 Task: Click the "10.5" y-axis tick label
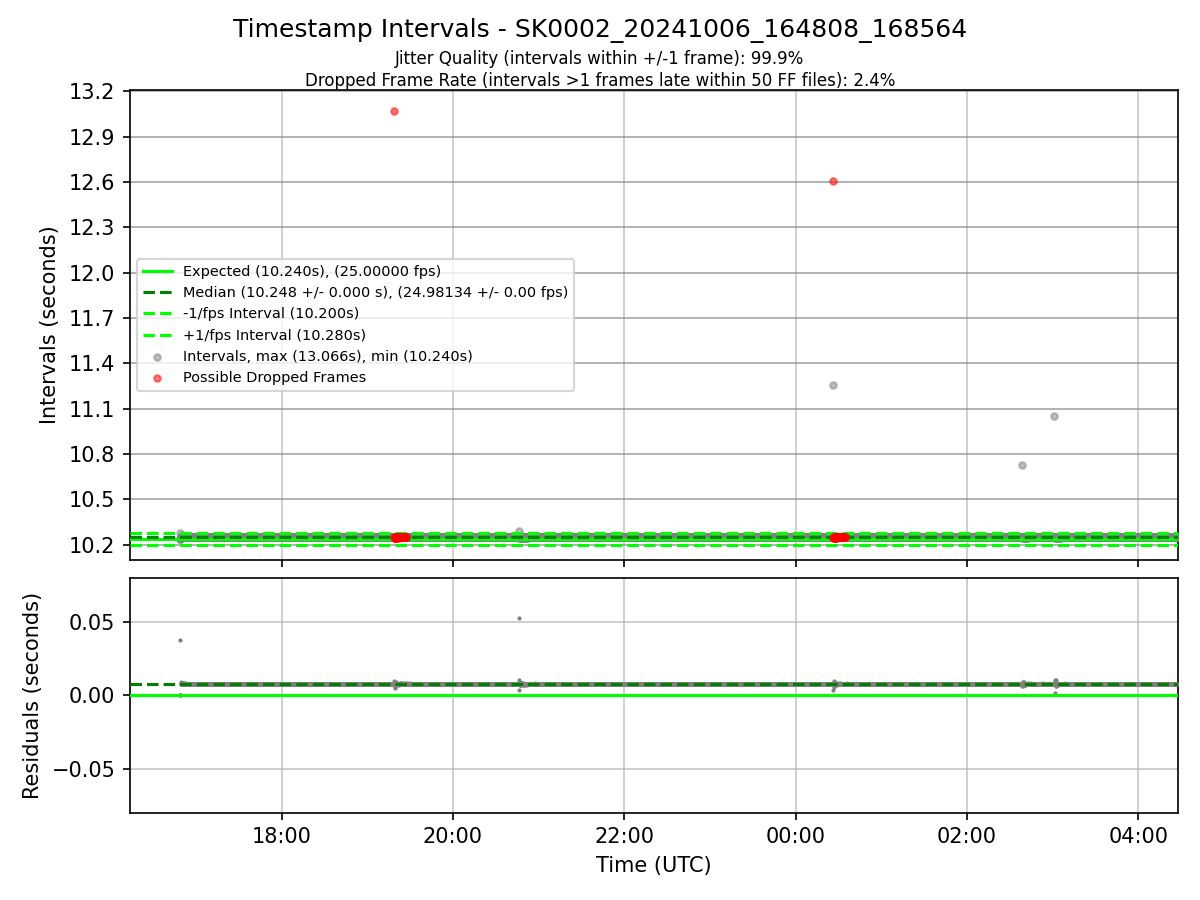click(94, 500)
